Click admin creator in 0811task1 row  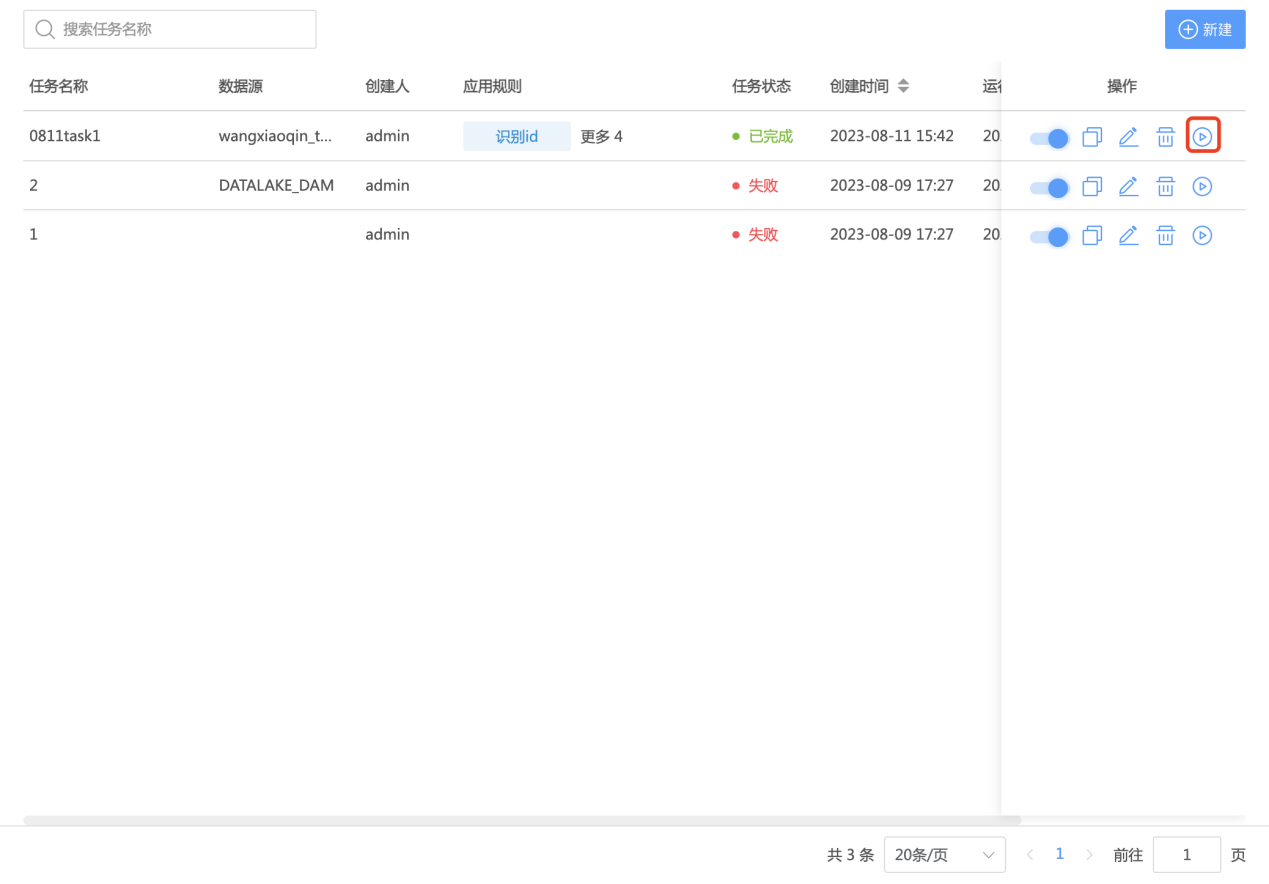click(387, 136)
